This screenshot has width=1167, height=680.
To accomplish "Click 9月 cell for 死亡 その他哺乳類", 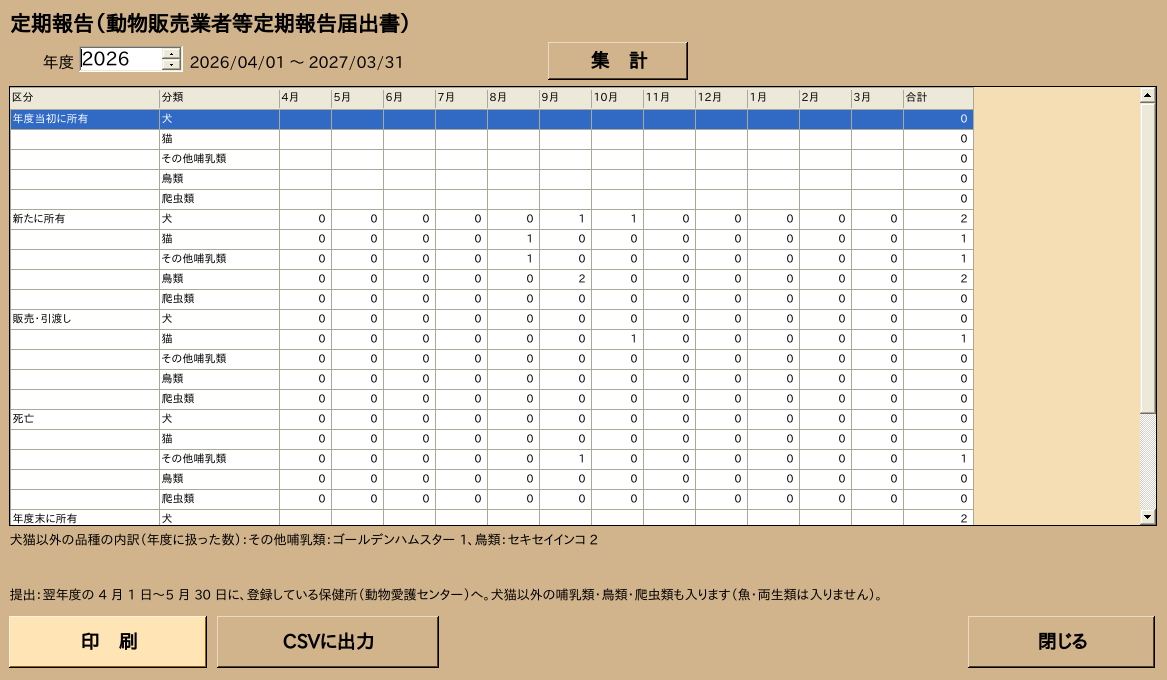I will (566, 458).
